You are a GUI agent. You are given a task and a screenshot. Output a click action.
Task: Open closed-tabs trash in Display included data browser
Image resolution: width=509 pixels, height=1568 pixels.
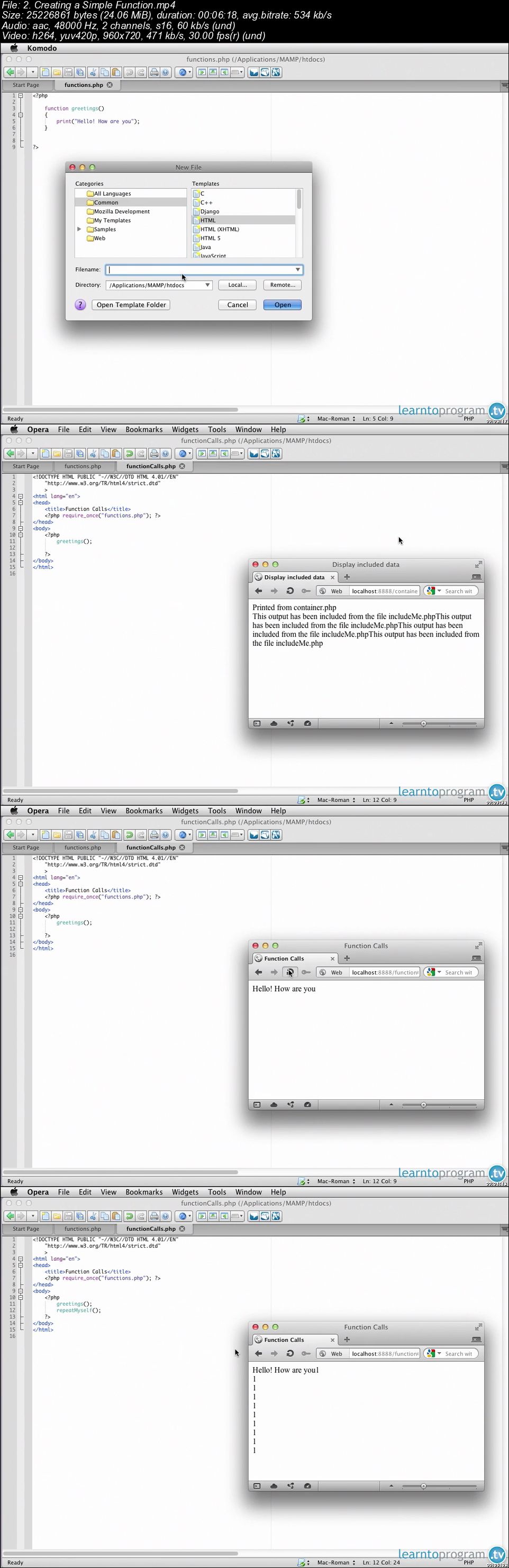[476, 577]
